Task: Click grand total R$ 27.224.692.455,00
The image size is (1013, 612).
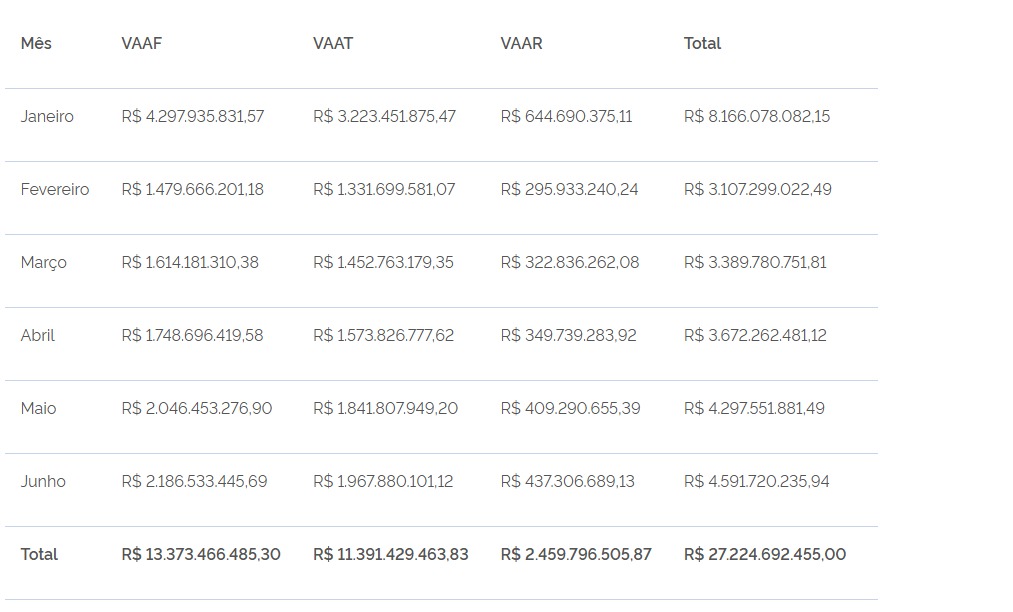Action: 765,554
